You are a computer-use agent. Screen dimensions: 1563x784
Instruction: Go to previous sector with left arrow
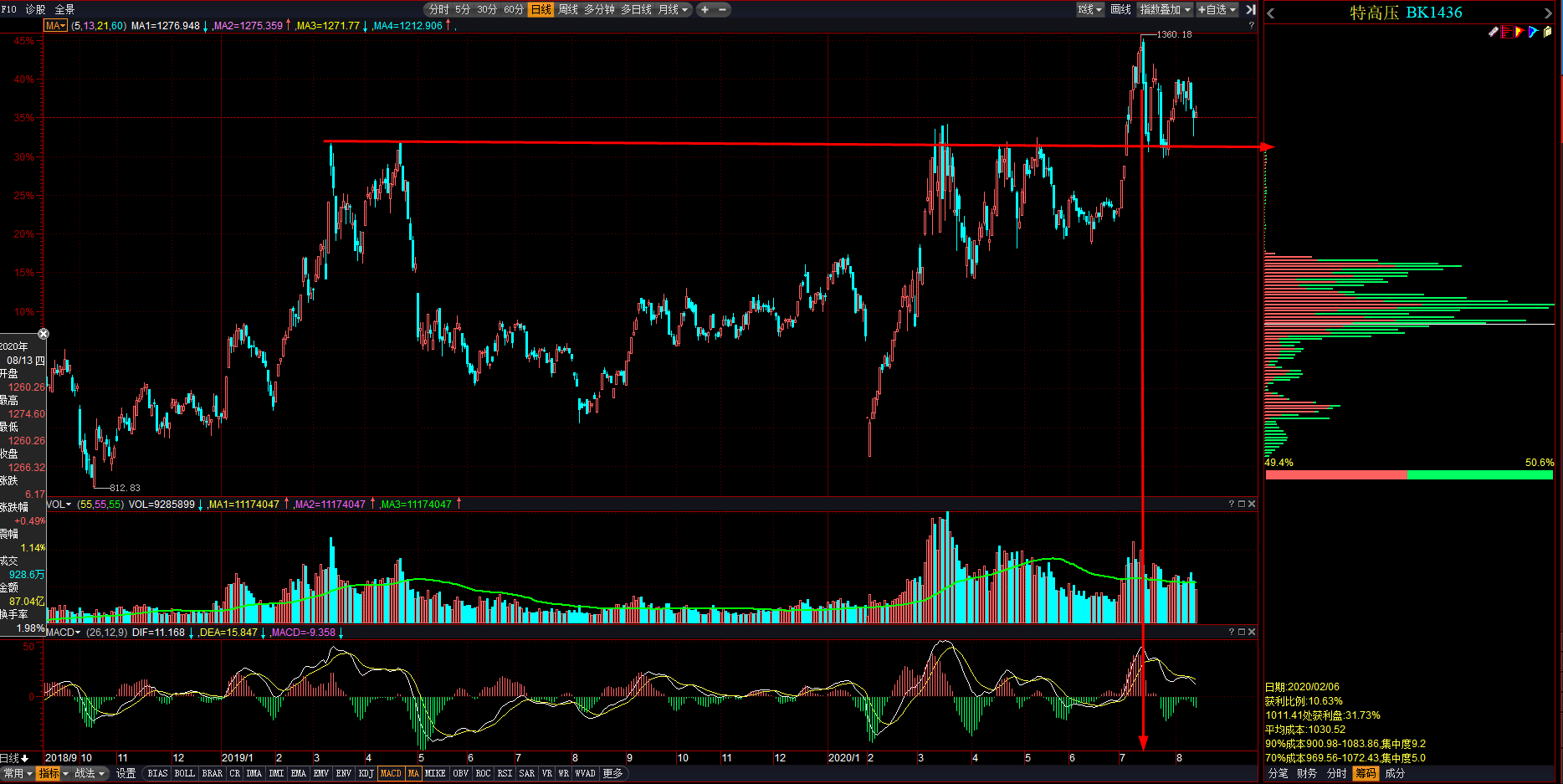pyautogui.click(x=1271, y=13)
